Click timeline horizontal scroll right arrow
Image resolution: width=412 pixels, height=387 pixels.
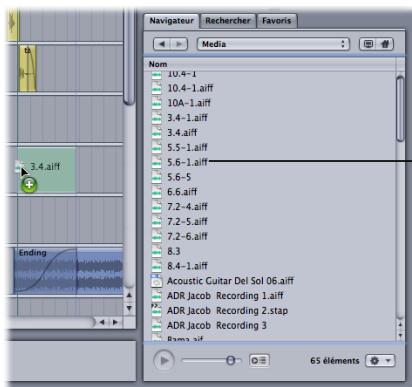click(115, 322)
